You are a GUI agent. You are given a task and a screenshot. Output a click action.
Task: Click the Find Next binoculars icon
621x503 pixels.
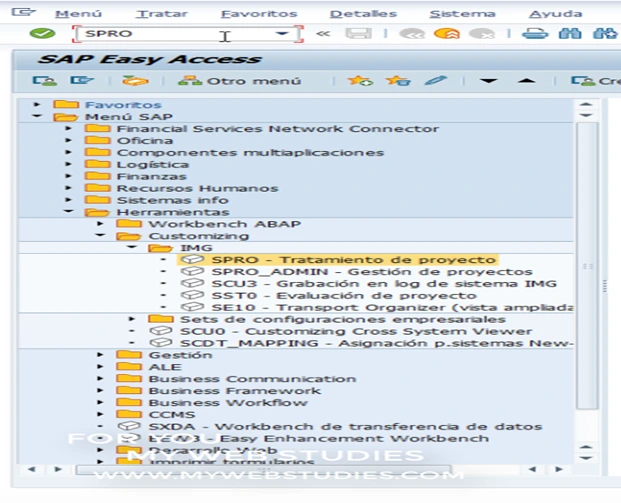[605, 34]
